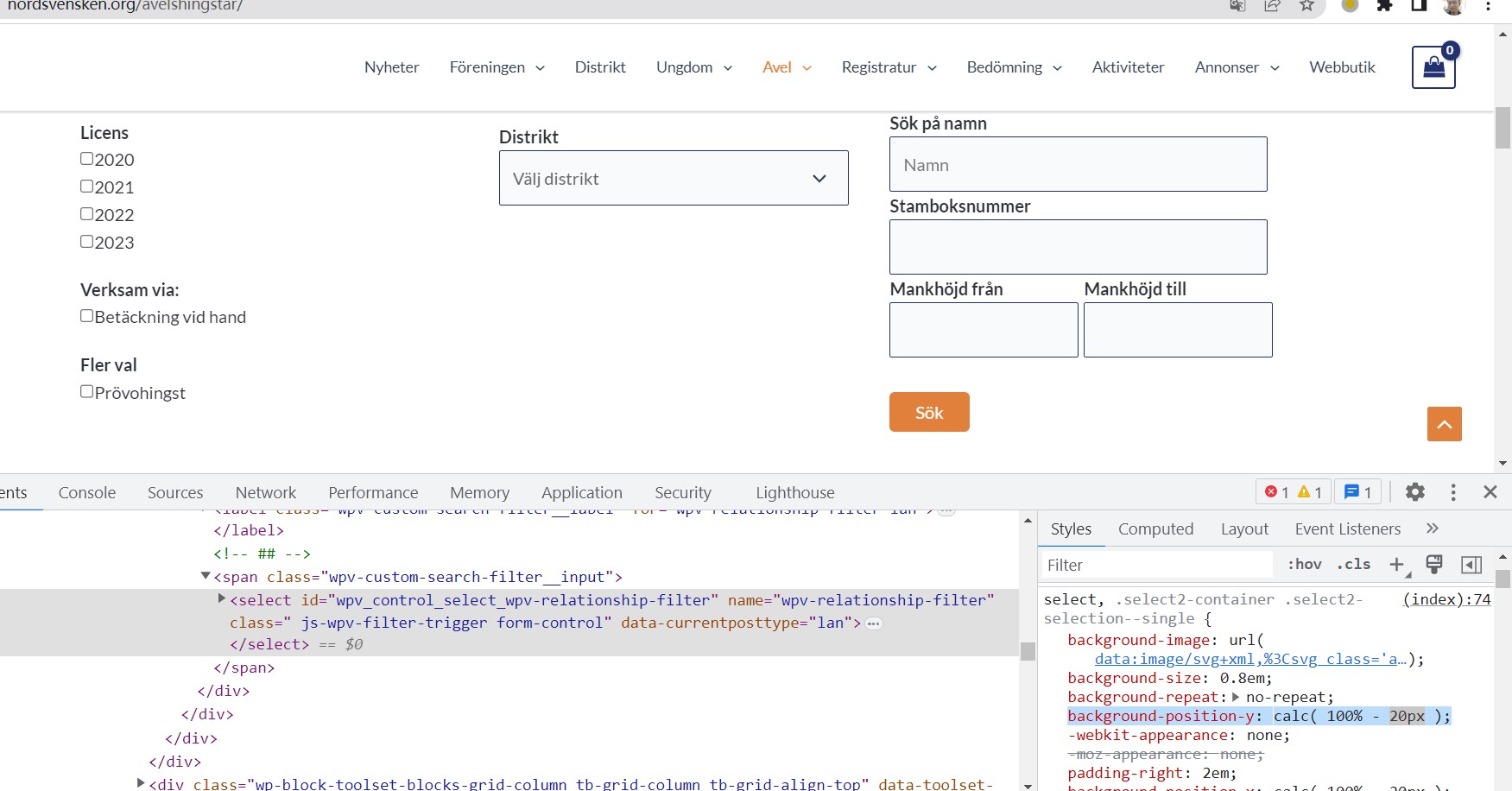This screenshot has height=791, width=1512.
Task: Switch to the Computed styles tab
Action: [1156, 528]
